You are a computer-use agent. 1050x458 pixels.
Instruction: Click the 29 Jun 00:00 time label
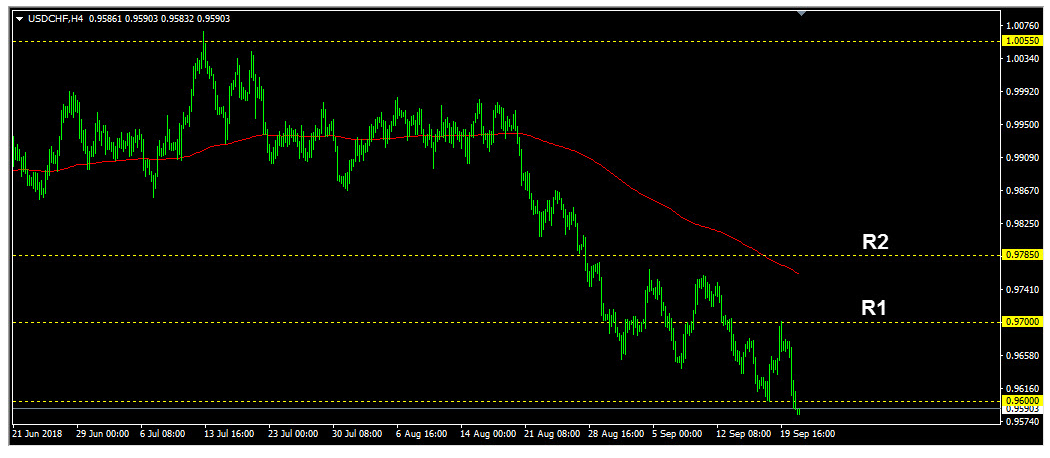102,434
